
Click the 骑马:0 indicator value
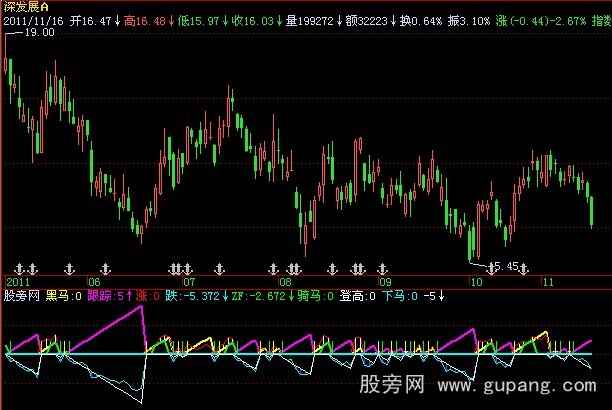click(x=316, y=296)
